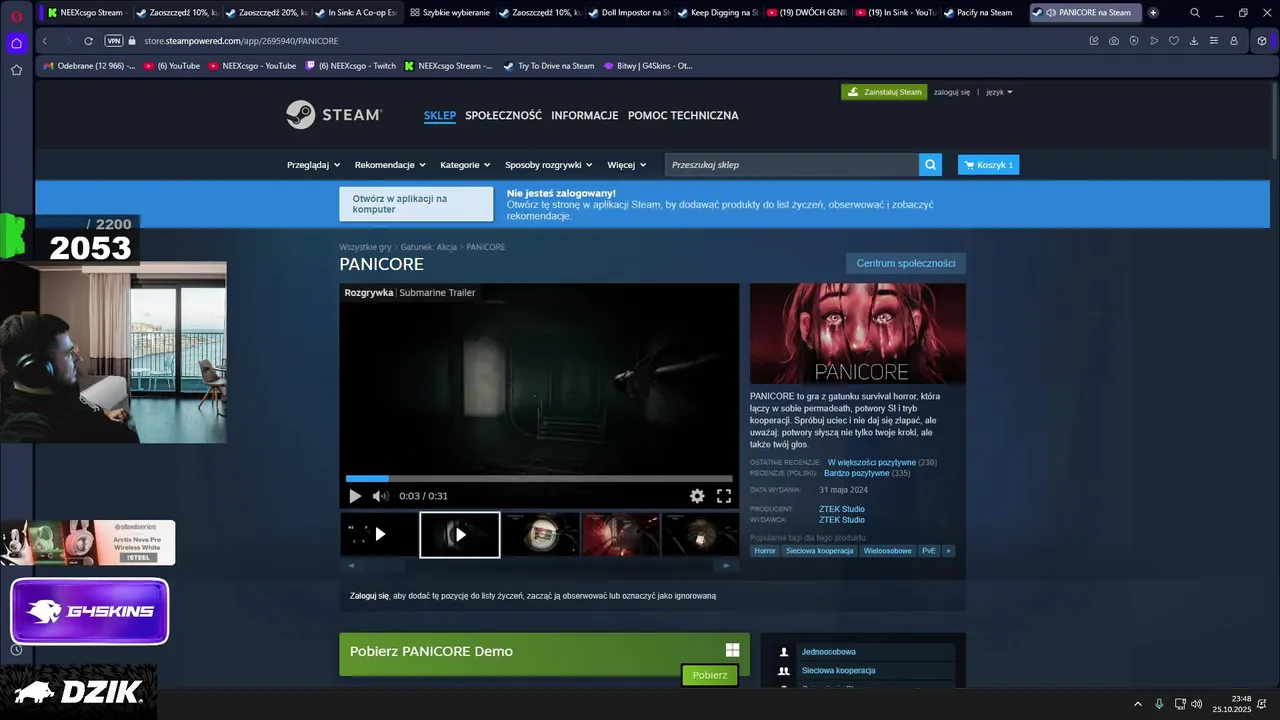Open the NEEXcsgo - Twitch bookmark

pyautogui.click(x=351, y=66)
